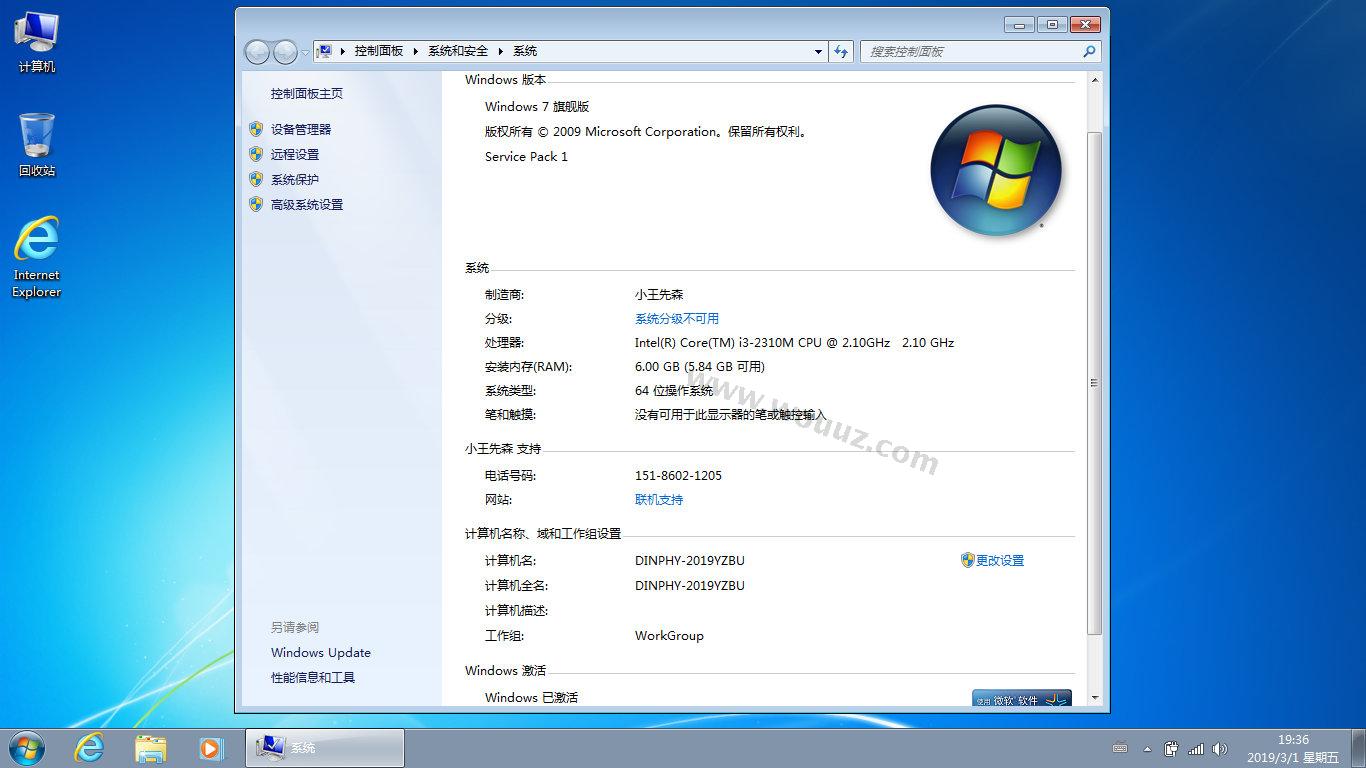Image resolution: width=1366 pixels, height=768 pixels.
Task: Click the scrollbar down arrow
Action: click(1095, 697)
